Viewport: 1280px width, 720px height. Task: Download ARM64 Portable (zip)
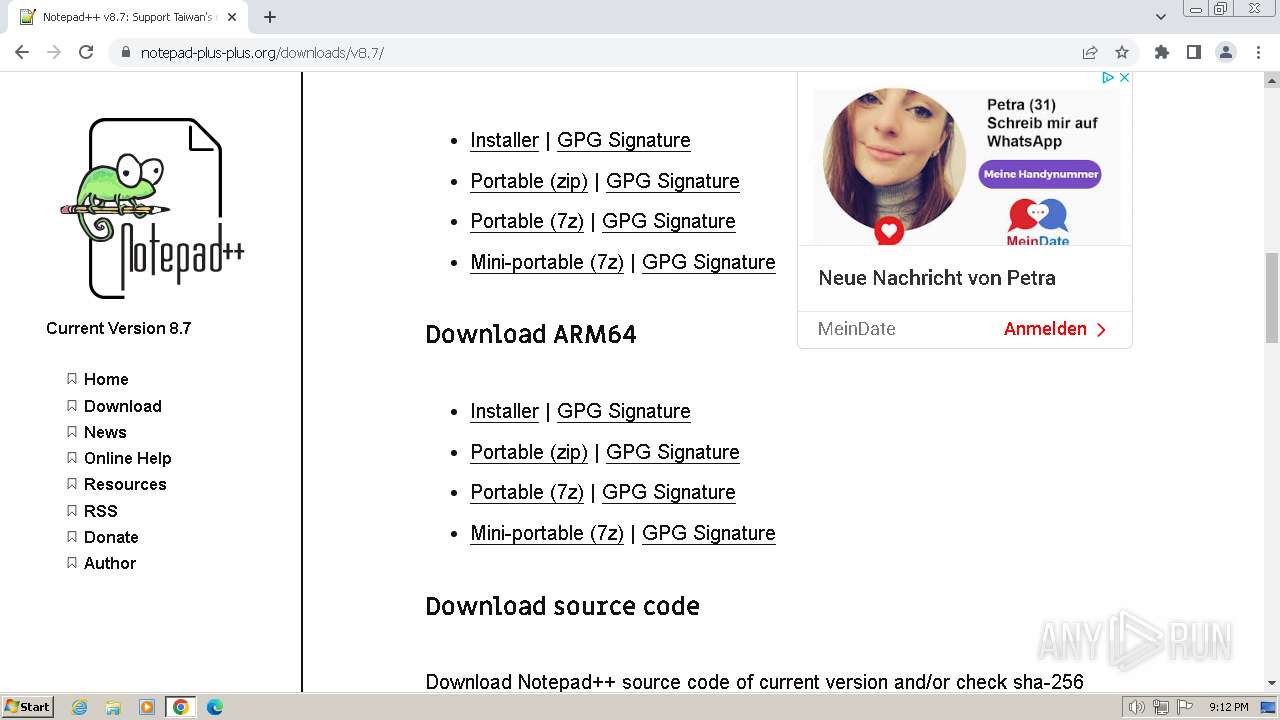[529, 452]
